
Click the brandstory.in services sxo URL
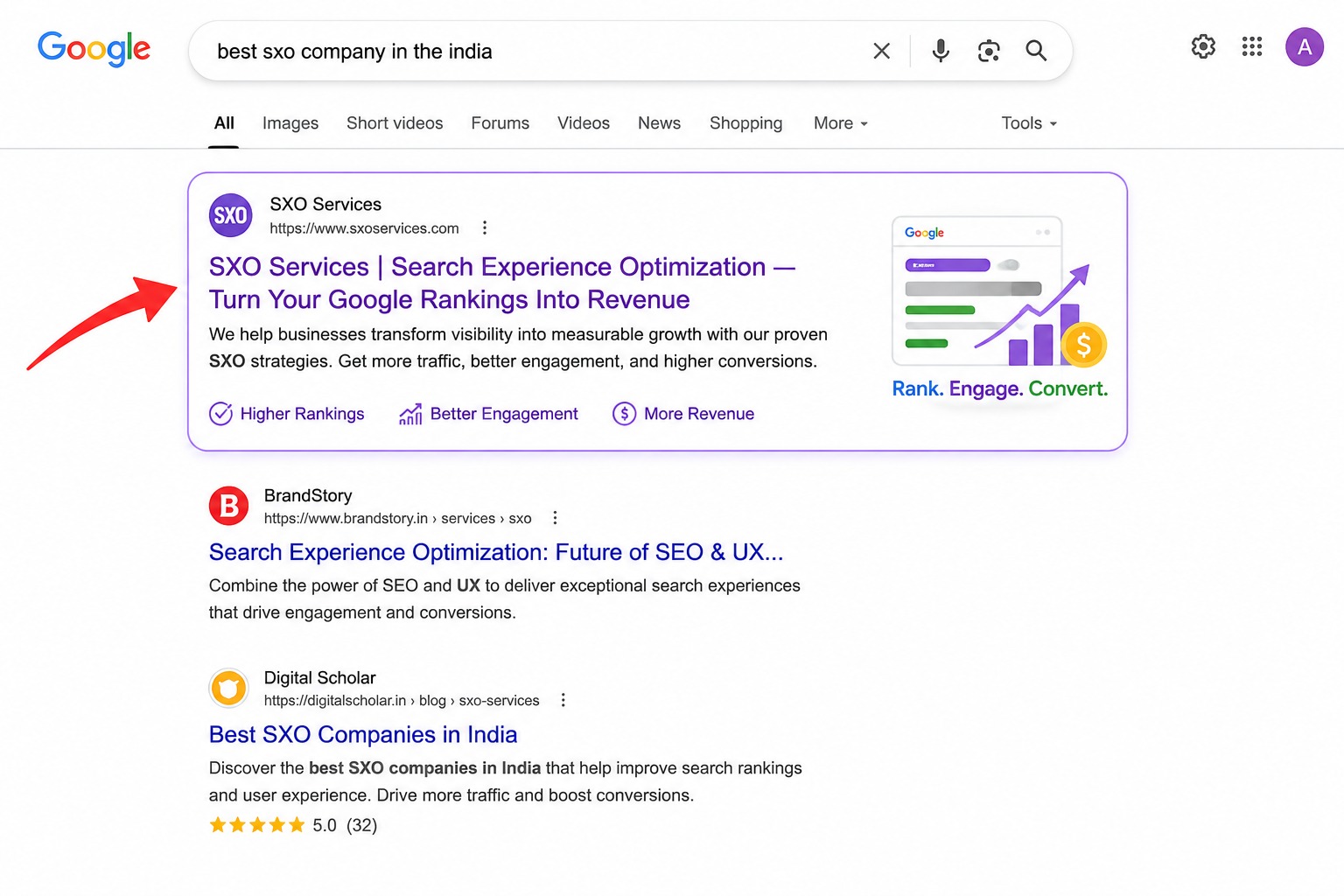(398, 519)
